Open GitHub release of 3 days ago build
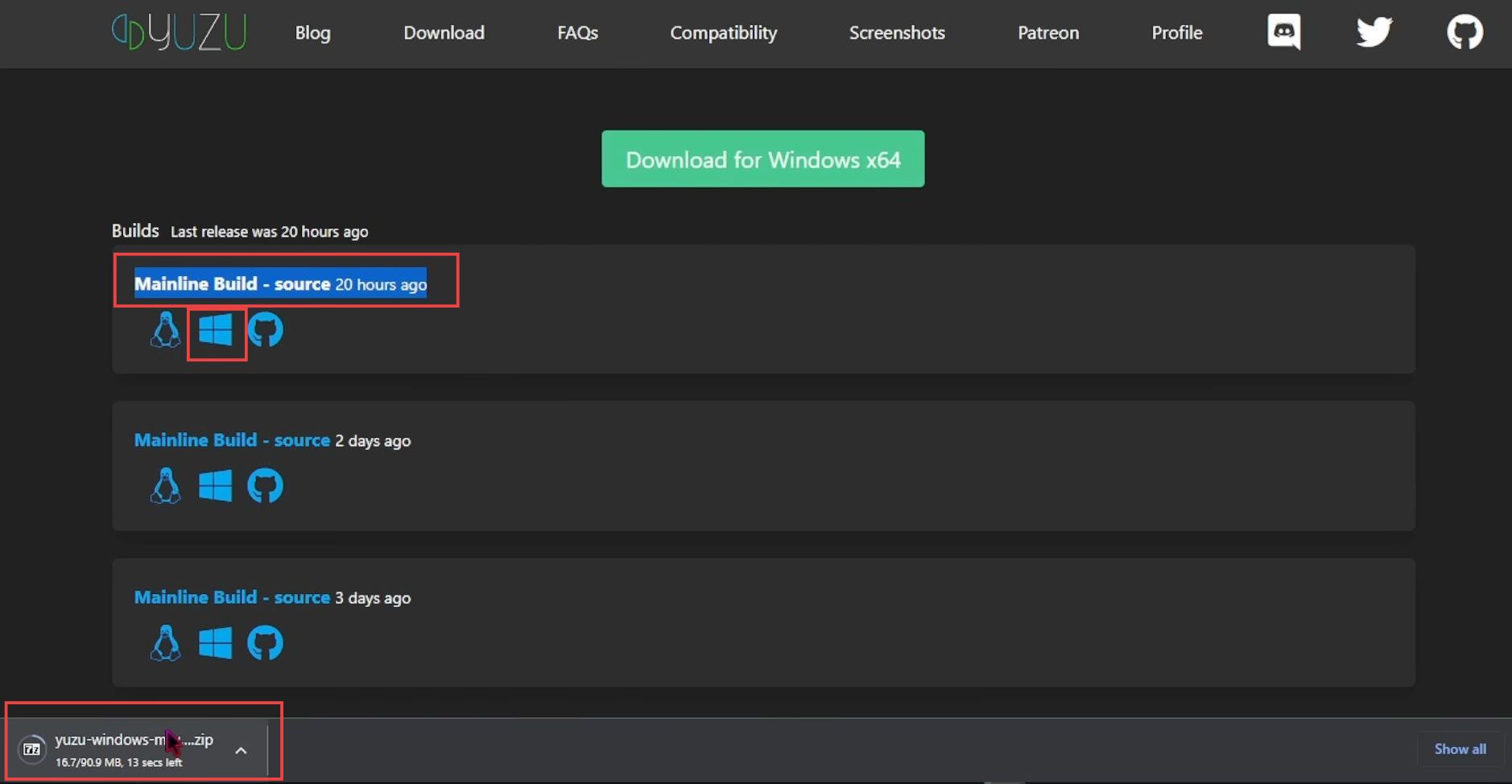Screen dimensions: 1512x784 tap(265, 643)
